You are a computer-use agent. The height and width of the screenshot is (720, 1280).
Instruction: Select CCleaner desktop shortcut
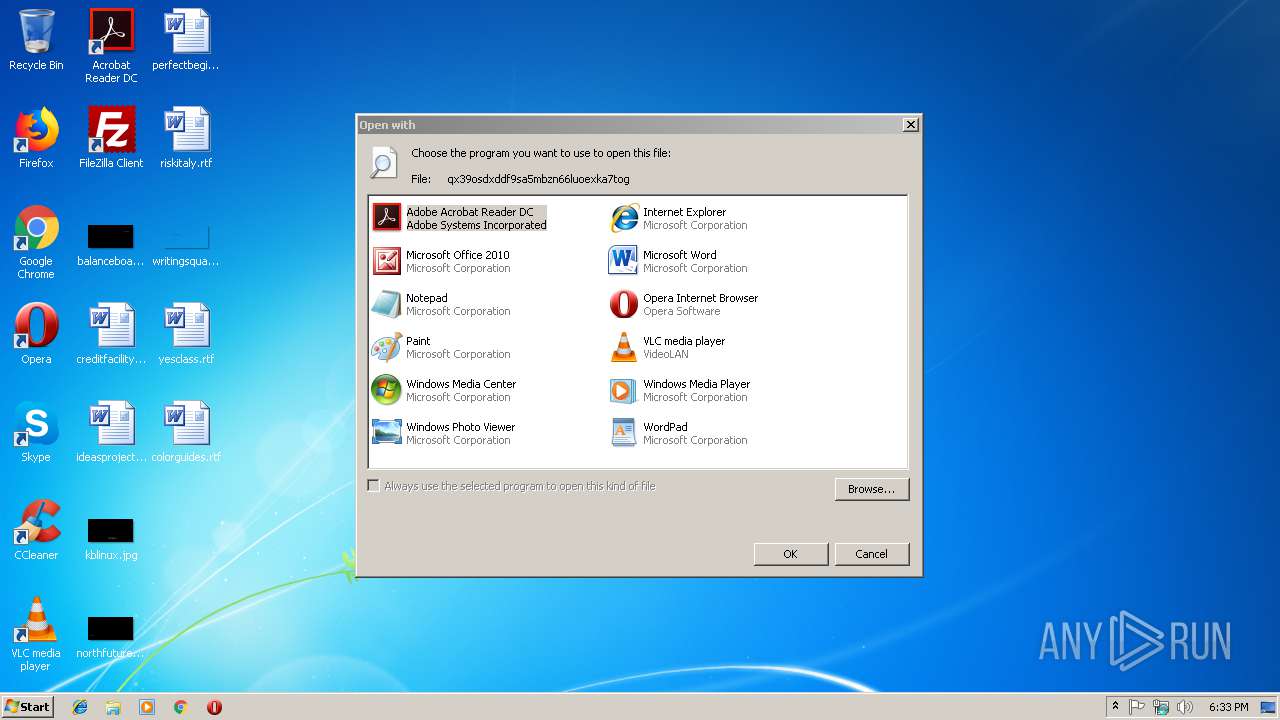point(36,530)
